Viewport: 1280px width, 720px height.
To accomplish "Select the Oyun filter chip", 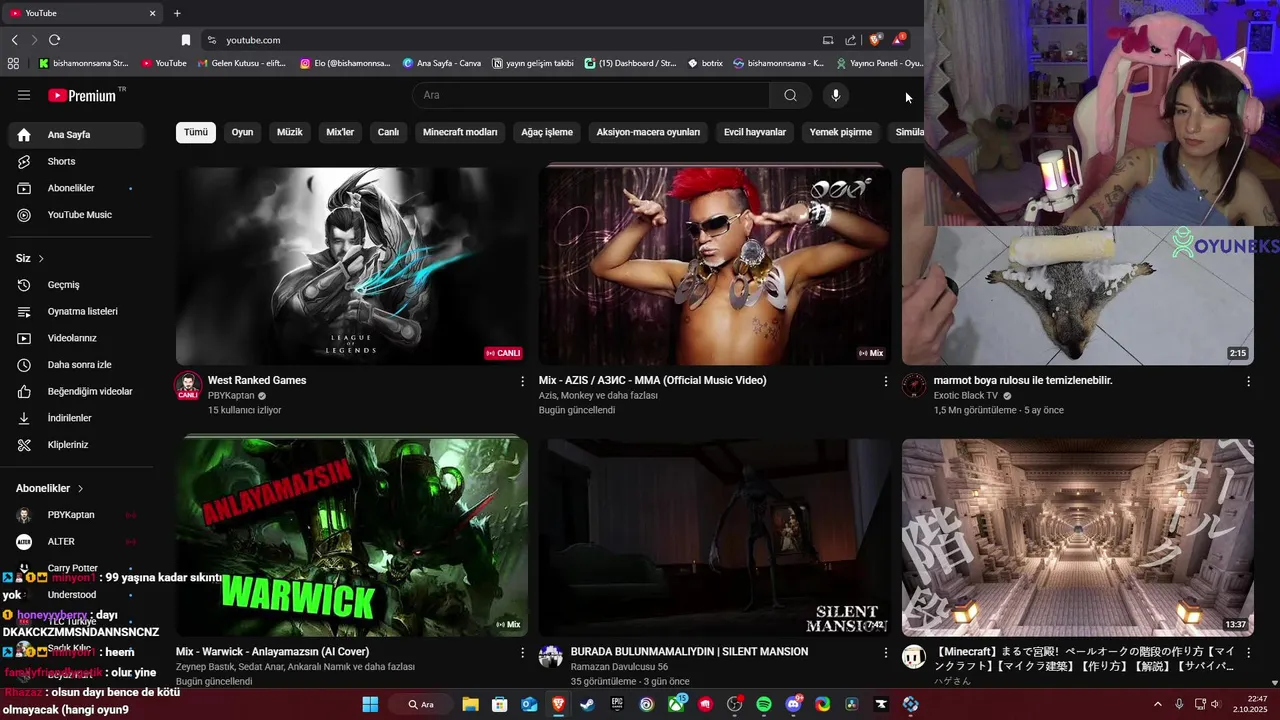I will (242, 132).
